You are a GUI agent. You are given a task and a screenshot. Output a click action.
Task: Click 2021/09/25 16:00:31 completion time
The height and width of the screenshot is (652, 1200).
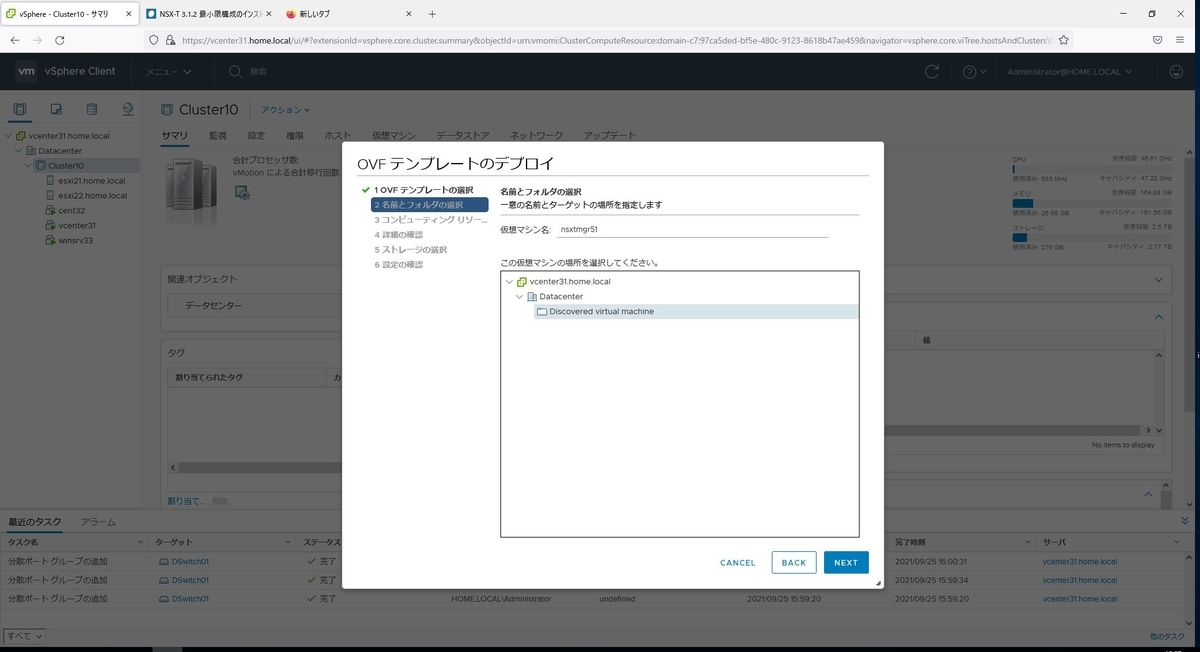coord(932,562)
